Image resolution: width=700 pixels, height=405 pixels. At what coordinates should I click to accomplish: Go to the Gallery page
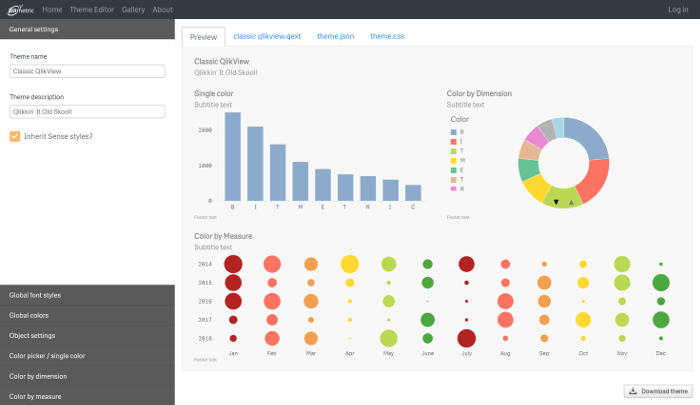click(x=133, y=9)
